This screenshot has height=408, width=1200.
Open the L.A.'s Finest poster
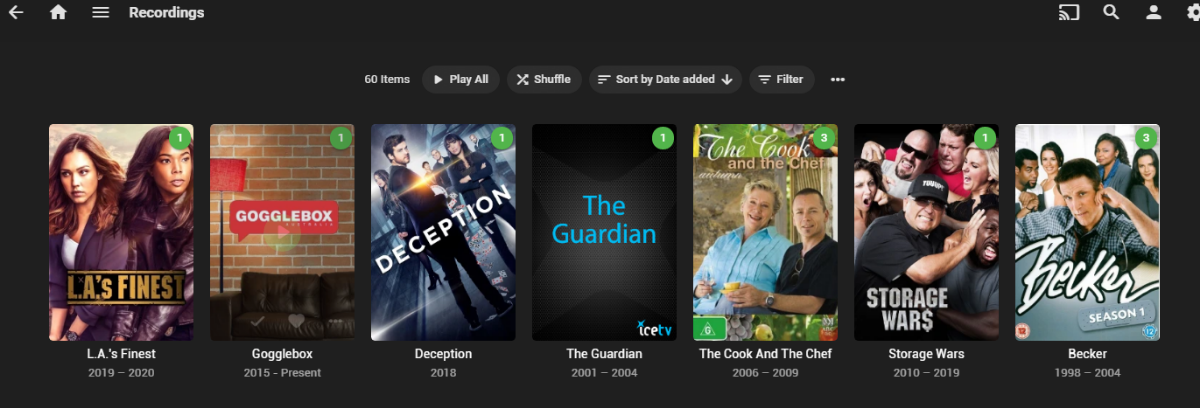coord(121,232)
